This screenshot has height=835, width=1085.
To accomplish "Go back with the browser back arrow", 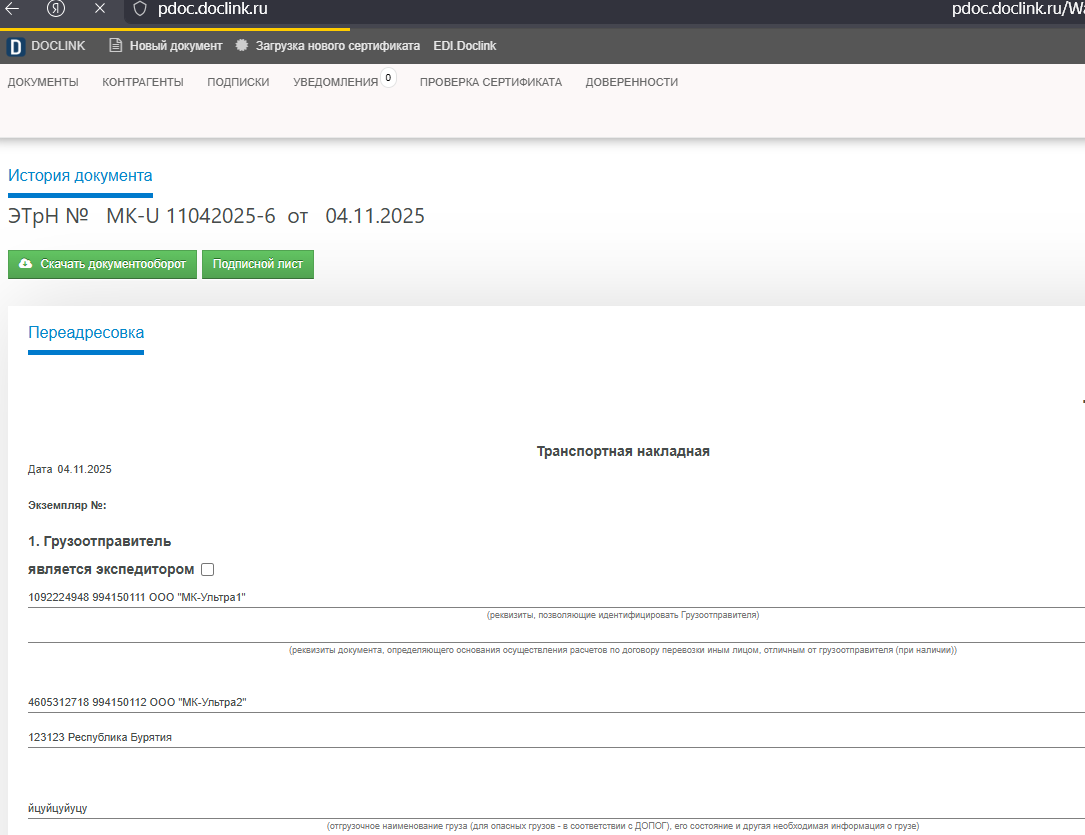I will (x=12, y=9).
